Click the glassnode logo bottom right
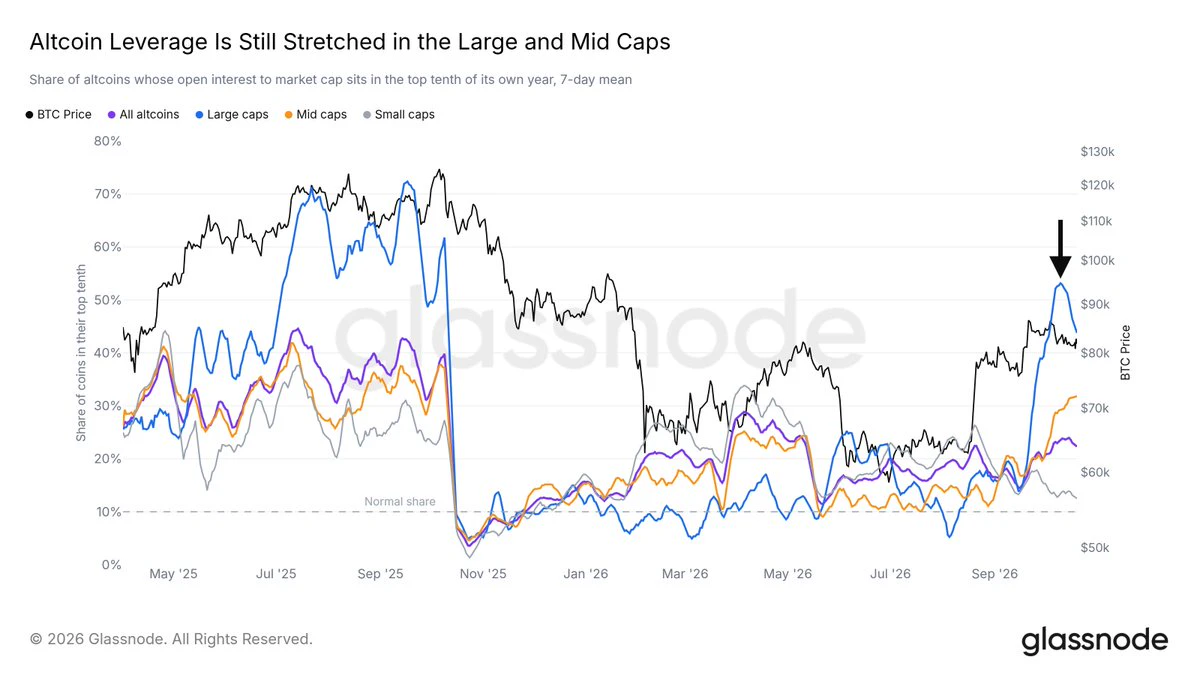 coord(1094,640)
